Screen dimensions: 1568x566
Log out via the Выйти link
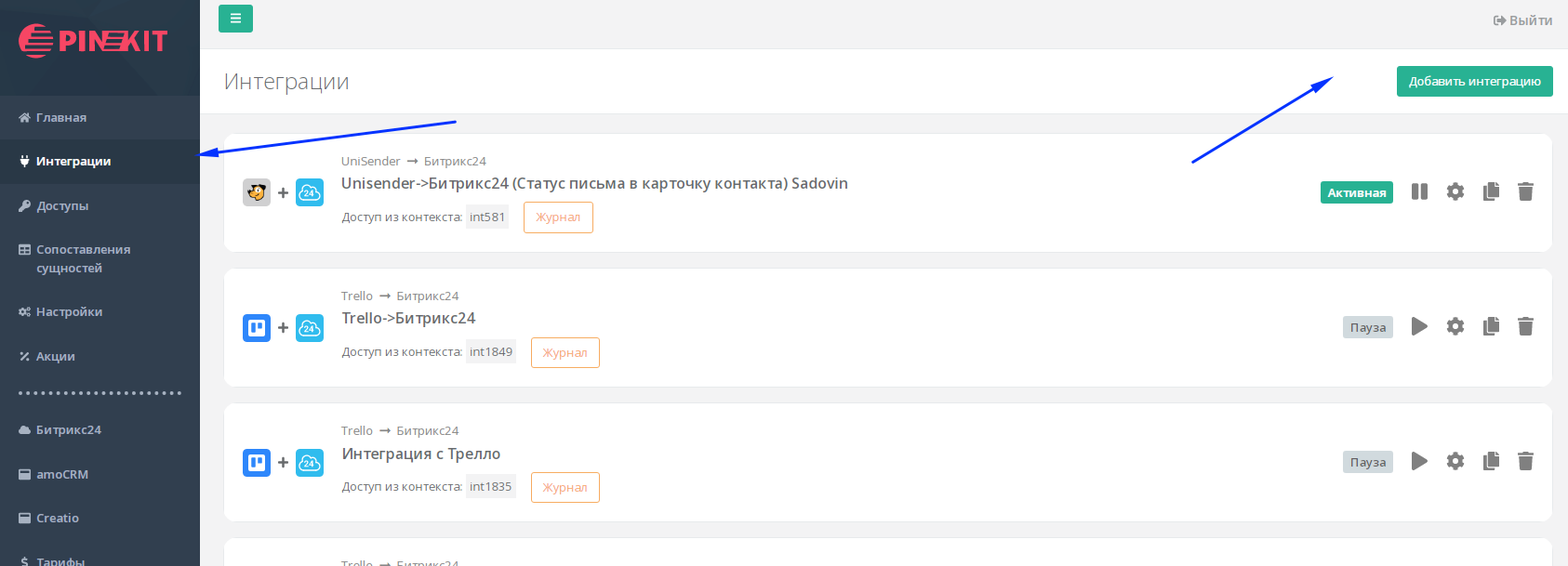click(1522, 20)
